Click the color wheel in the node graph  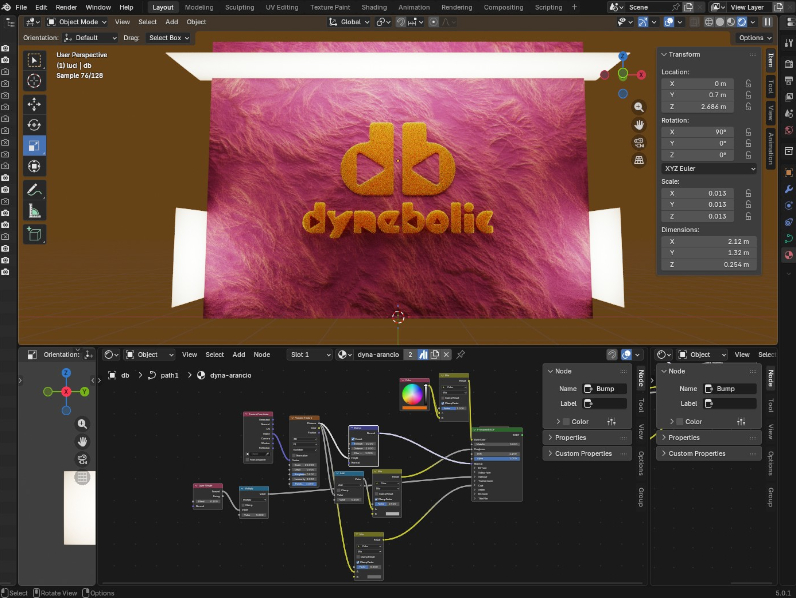(x=413, y=396)
